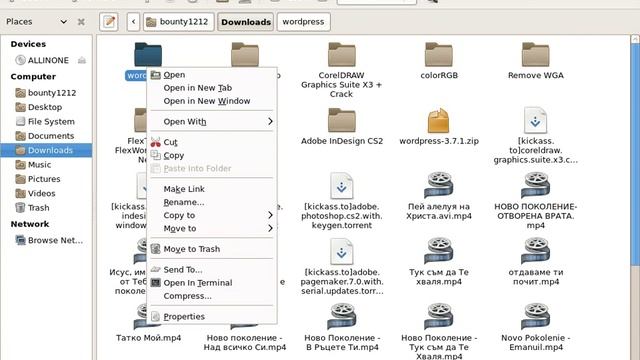Viewport: 640px width, 360px height.
Task: Choose Copy from context menu
Action: 212,156
